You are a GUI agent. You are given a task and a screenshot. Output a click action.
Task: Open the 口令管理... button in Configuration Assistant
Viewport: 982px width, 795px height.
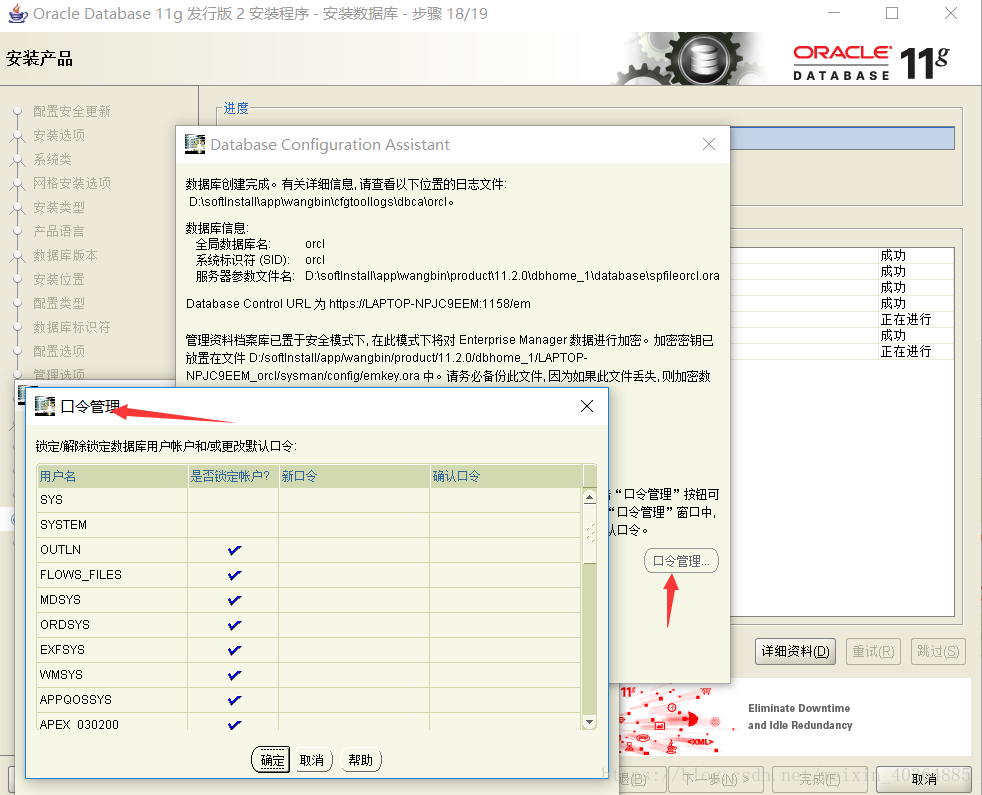(x=681, y=561)
